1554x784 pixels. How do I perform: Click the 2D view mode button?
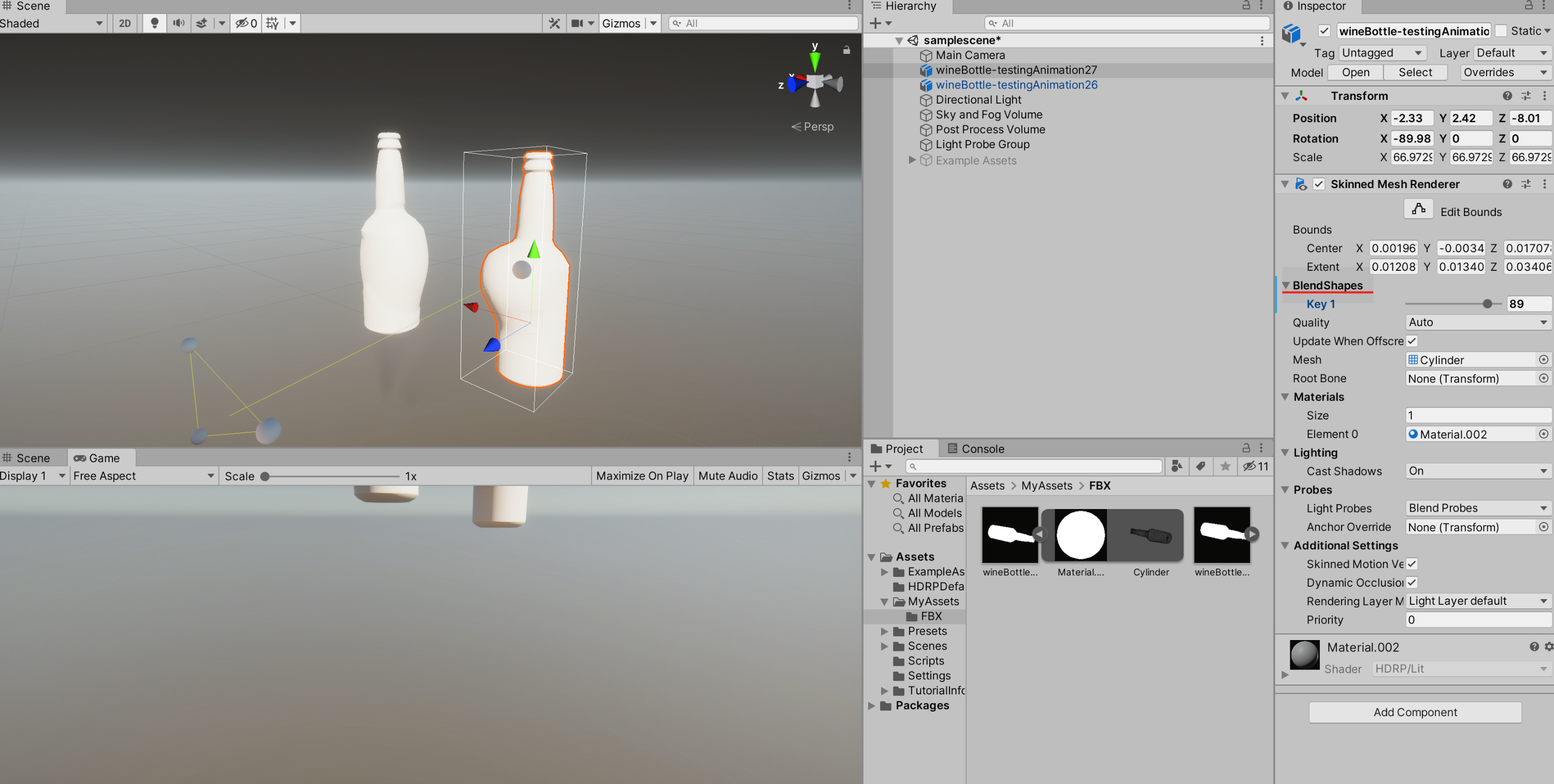(125, 23)
